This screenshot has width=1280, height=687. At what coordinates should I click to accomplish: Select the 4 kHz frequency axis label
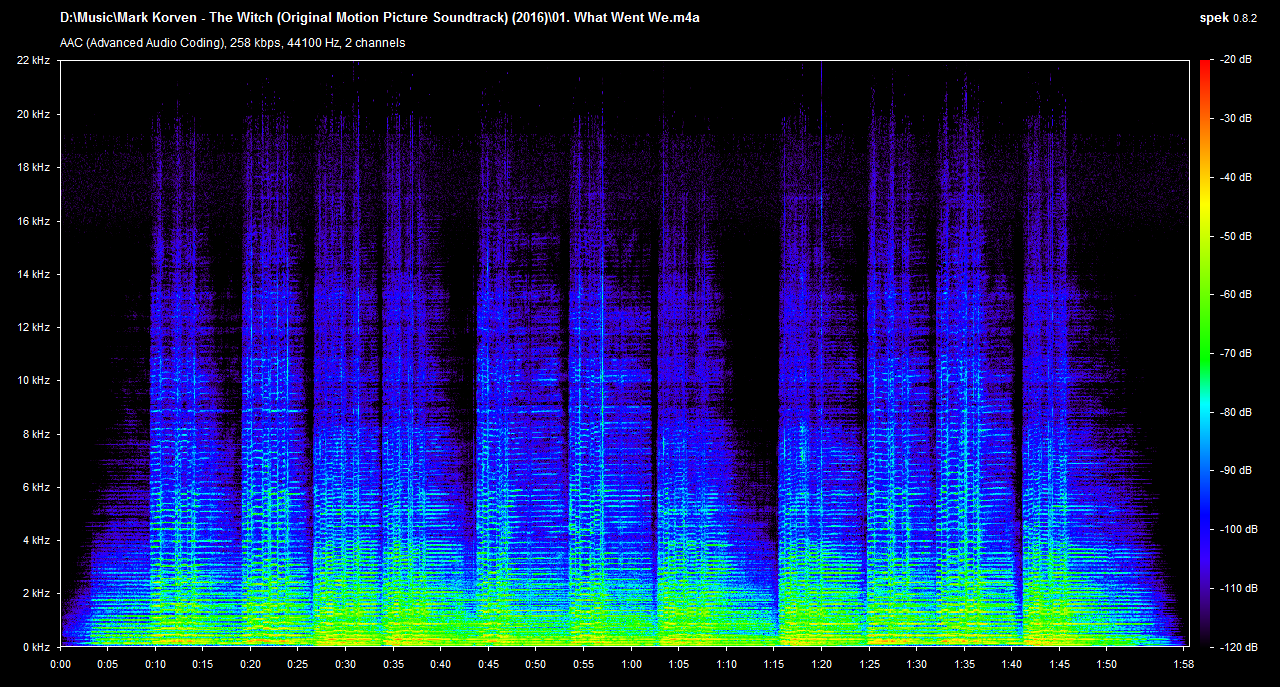click(x=36, y=541)
